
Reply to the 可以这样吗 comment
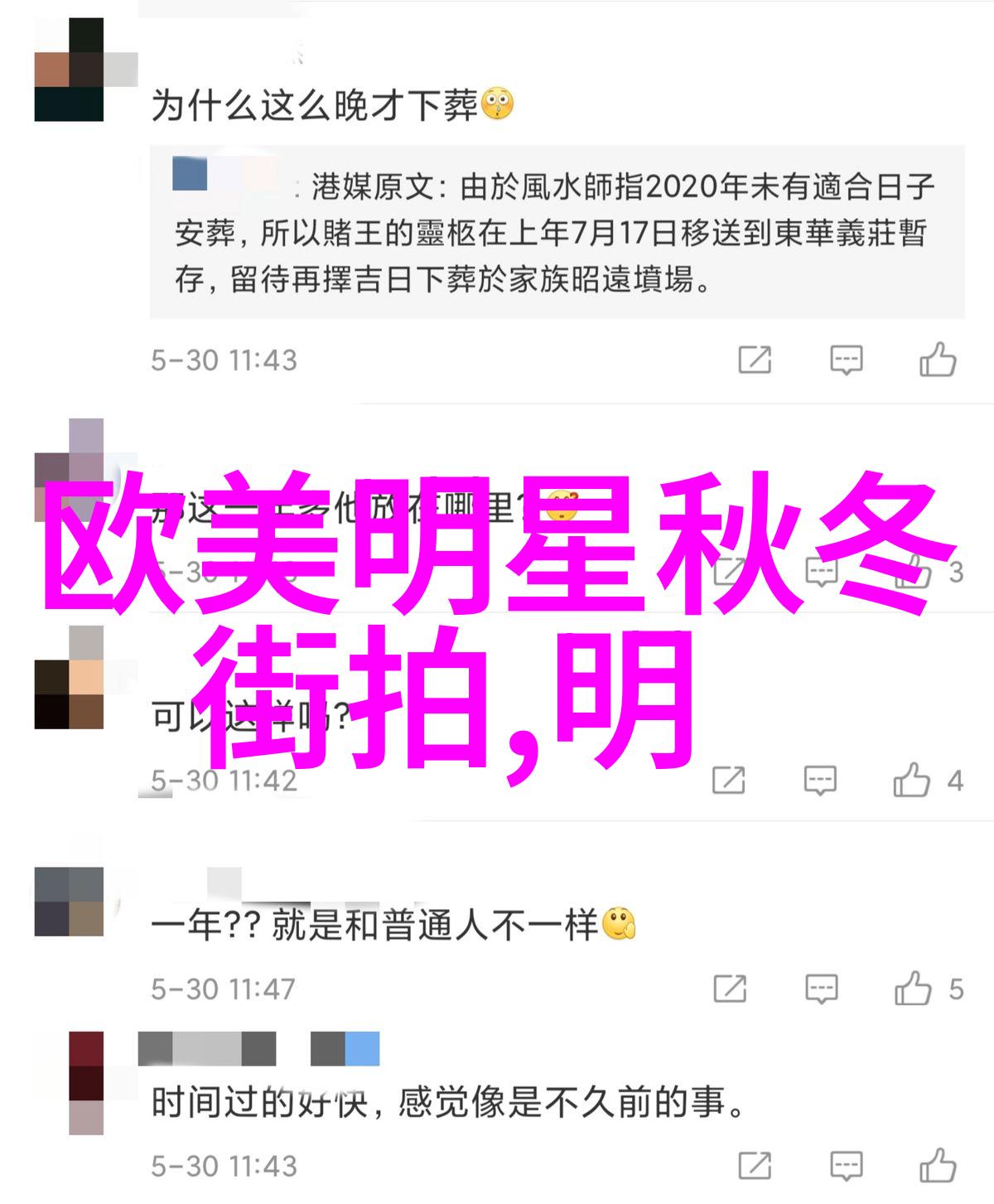point(820,780)
